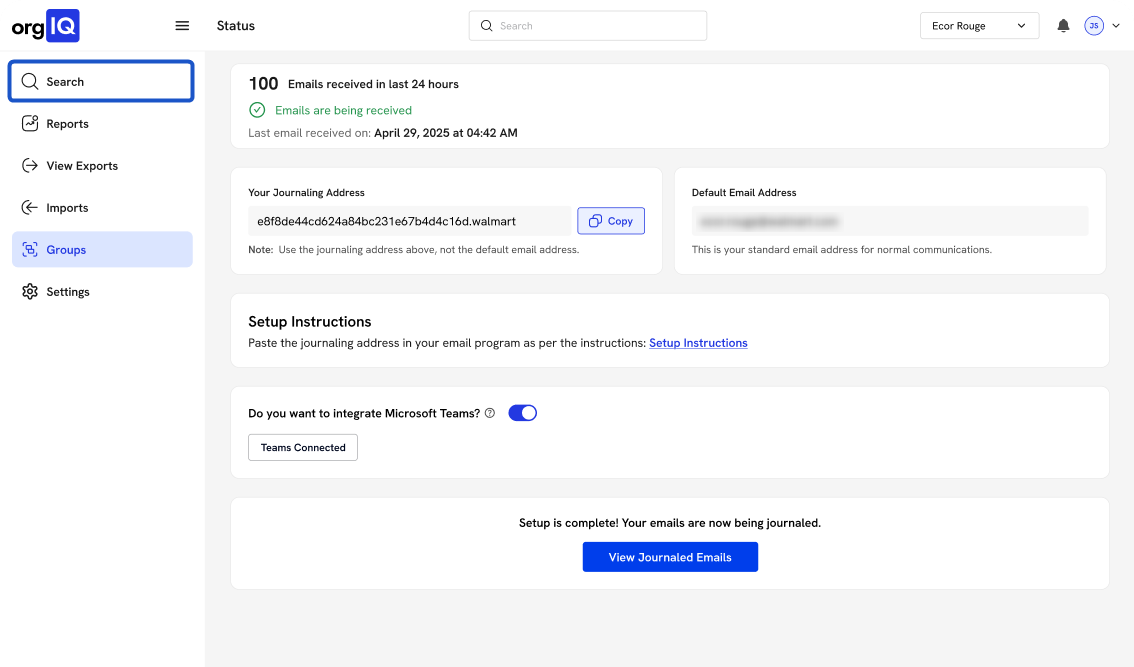
Task: Click the Settings gear icon in sidebar
Action: pyautogui.click(x=30, y=292)
